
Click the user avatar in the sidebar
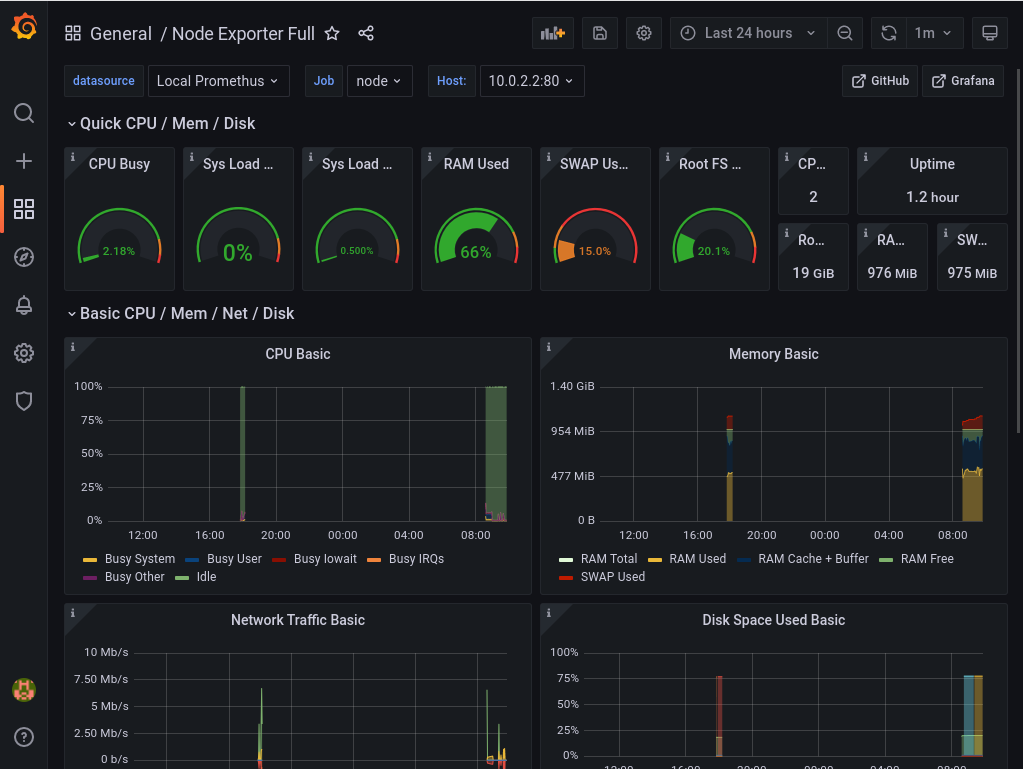pos(24,689)
